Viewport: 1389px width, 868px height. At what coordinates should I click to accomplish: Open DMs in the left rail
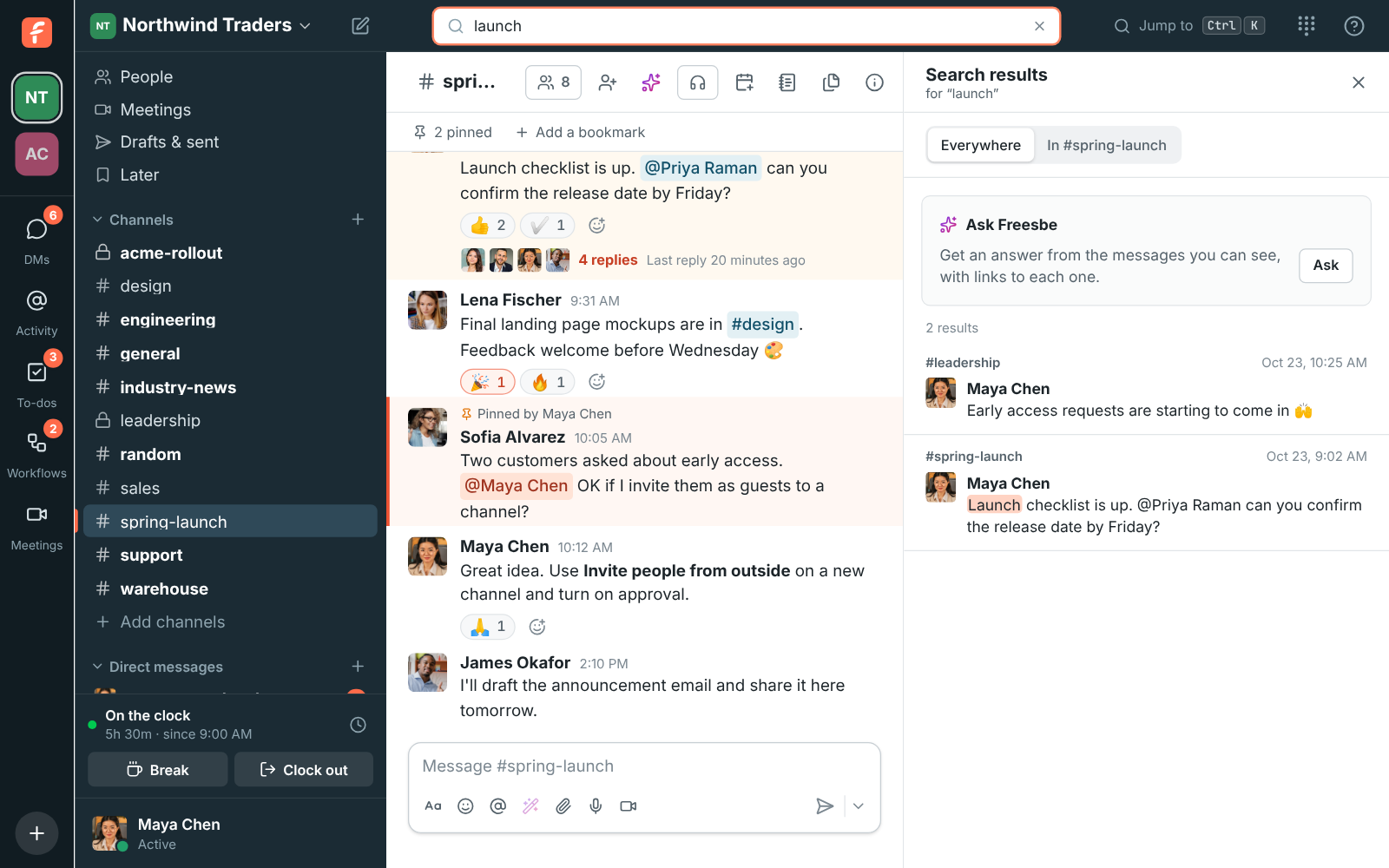(x=36, y=238)
